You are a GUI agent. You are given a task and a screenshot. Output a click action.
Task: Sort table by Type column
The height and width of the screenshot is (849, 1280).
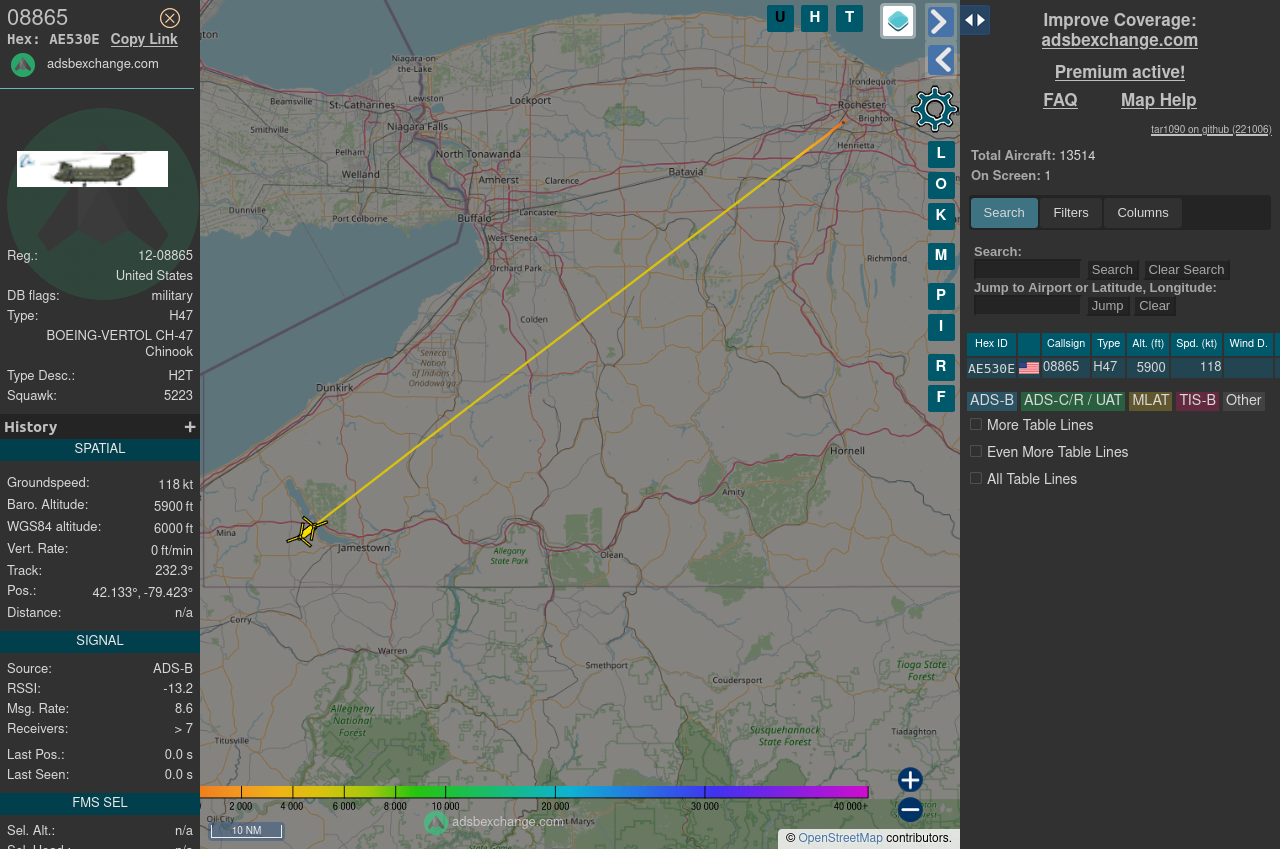pos(1108,344)
